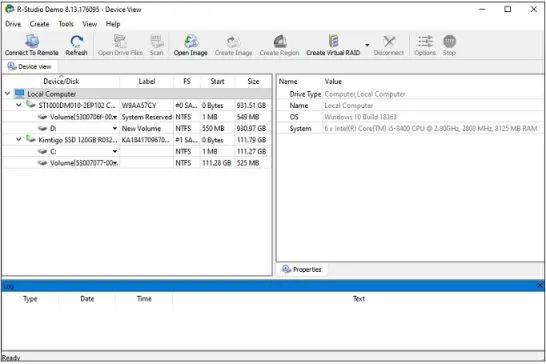This screenshot has height=364, width=546.
Task: Click the Volume{53007077 partition icon
Action: pos(42,163)
